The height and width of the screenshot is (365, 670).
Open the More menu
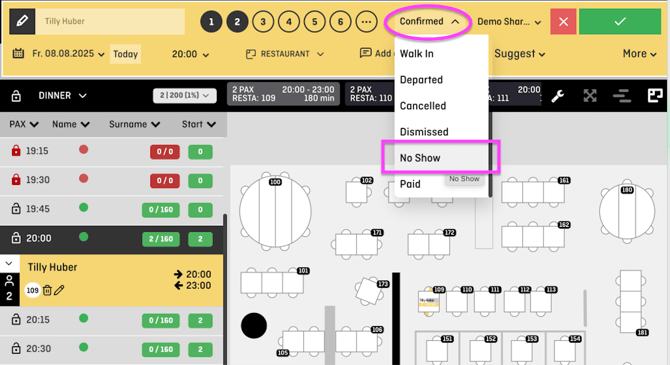tap(639, 54)
